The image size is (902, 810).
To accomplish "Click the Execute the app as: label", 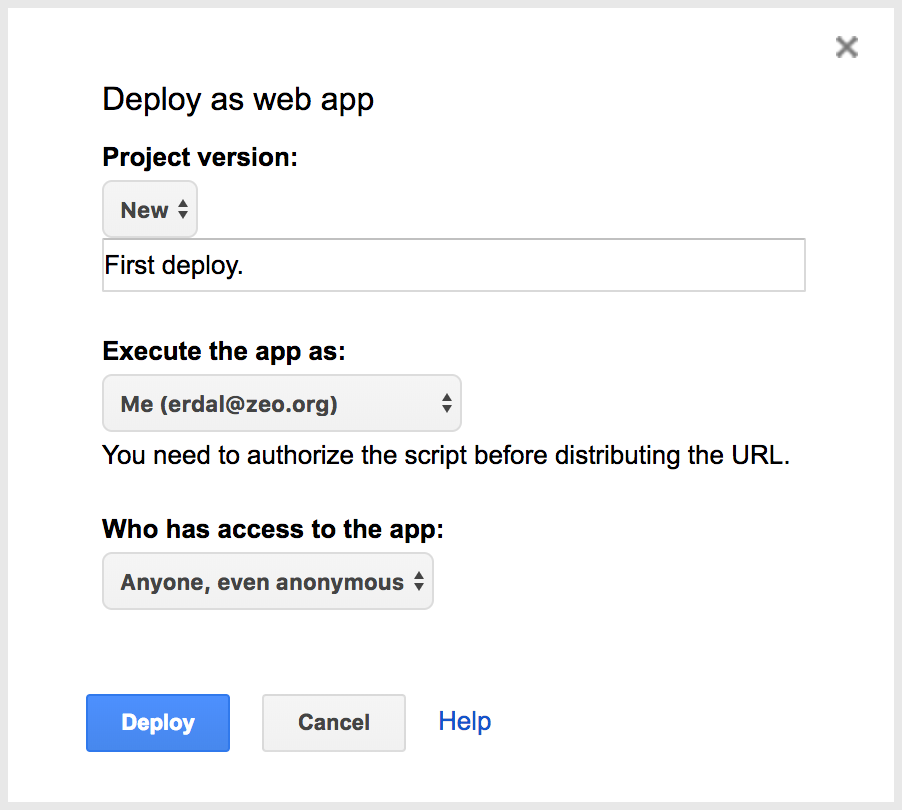I will 224,351.
